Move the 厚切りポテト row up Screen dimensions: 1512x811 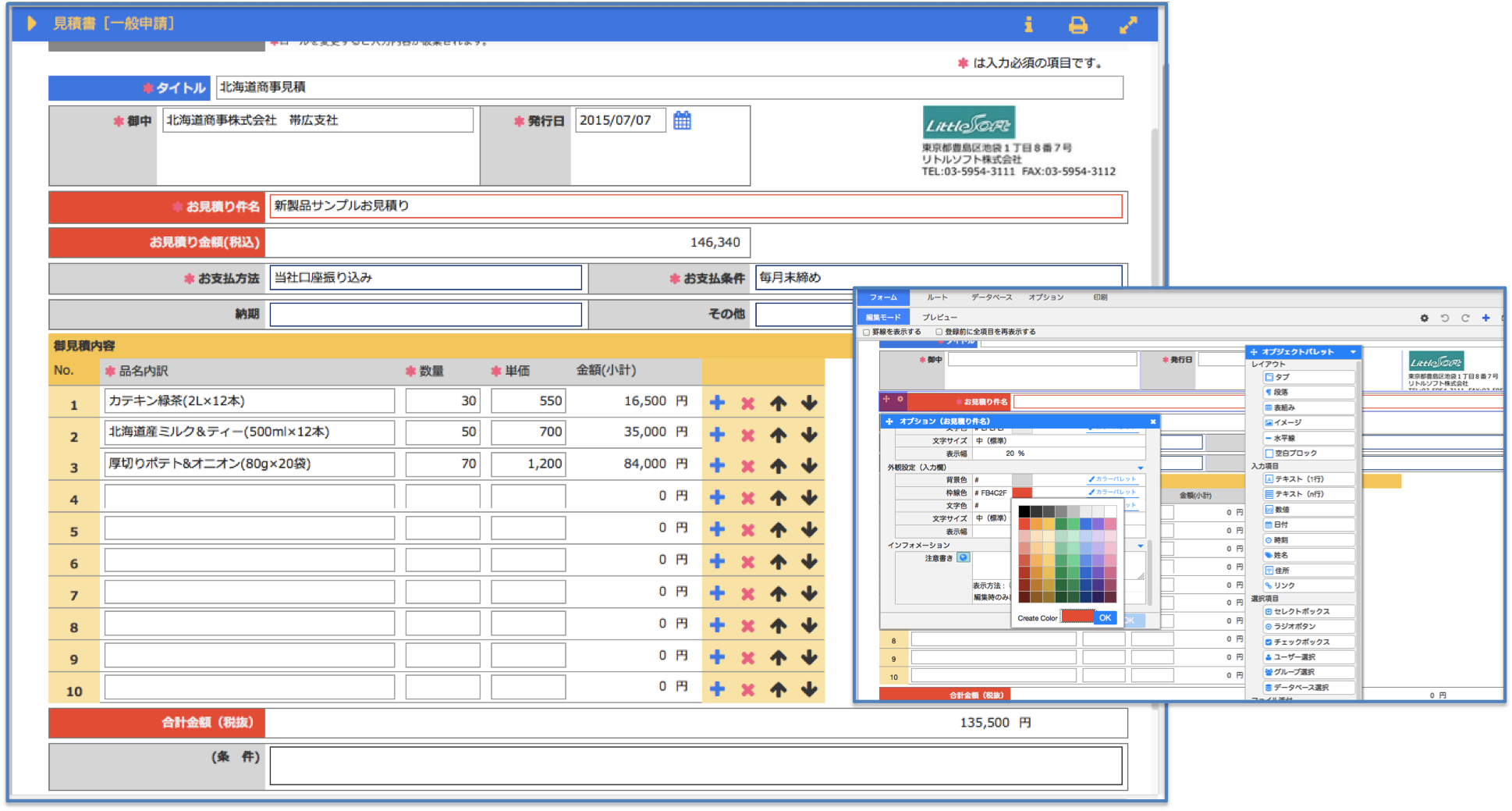(778, 466)
